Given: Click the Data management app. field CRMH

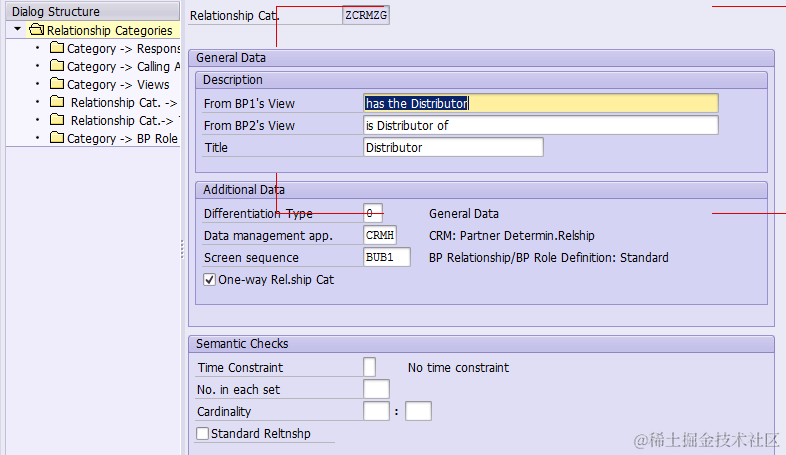Looking at the screenshot, I should coord(380,235).
